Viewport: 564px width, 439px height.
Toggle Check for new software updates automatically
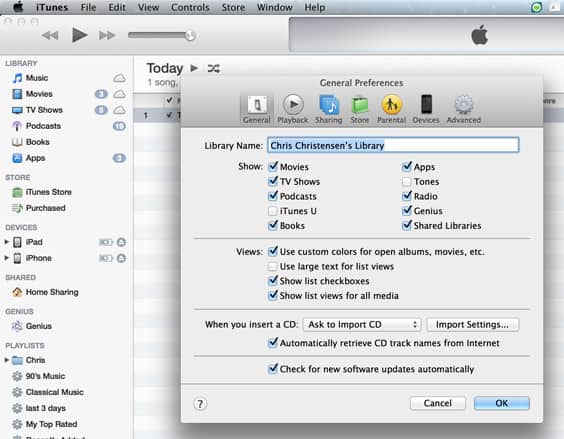pos(273,369)
